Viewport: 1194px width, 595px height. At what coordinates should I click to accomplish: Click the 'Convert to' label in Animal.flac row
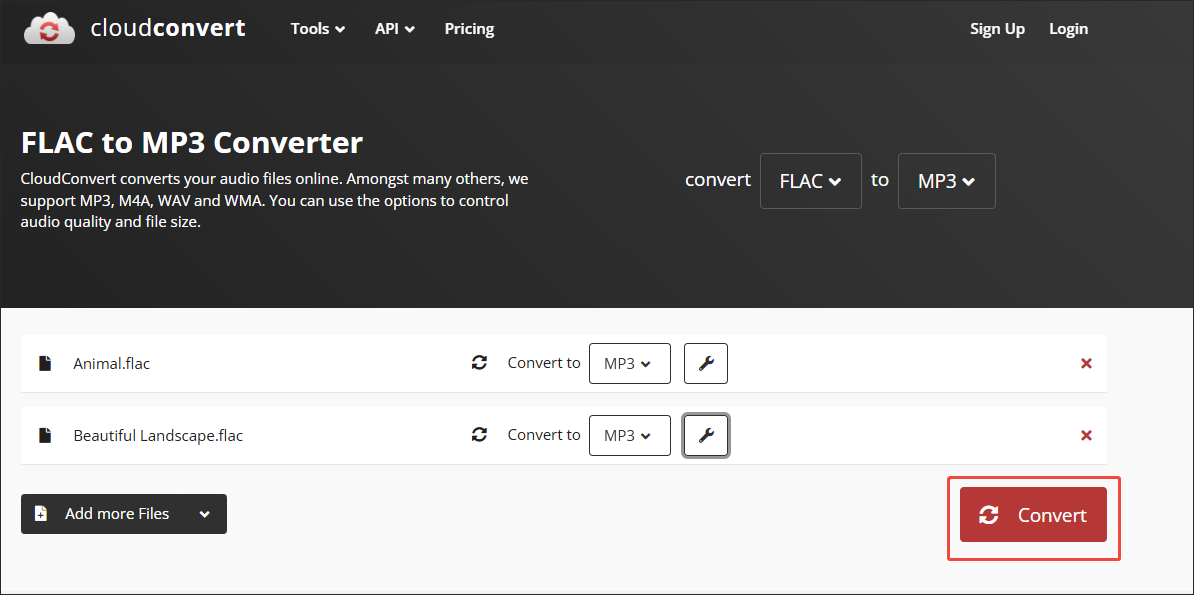pos(544,363)
